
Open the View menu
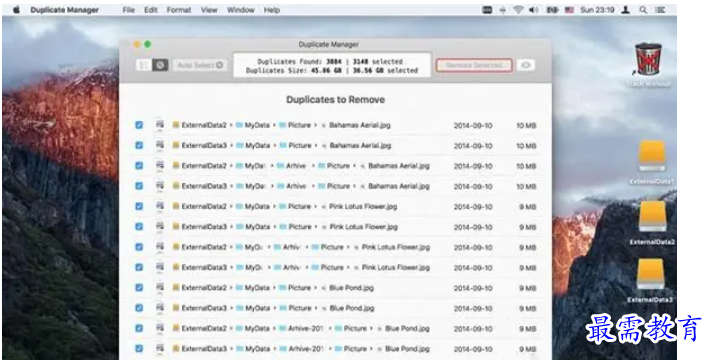pos(209,10)
